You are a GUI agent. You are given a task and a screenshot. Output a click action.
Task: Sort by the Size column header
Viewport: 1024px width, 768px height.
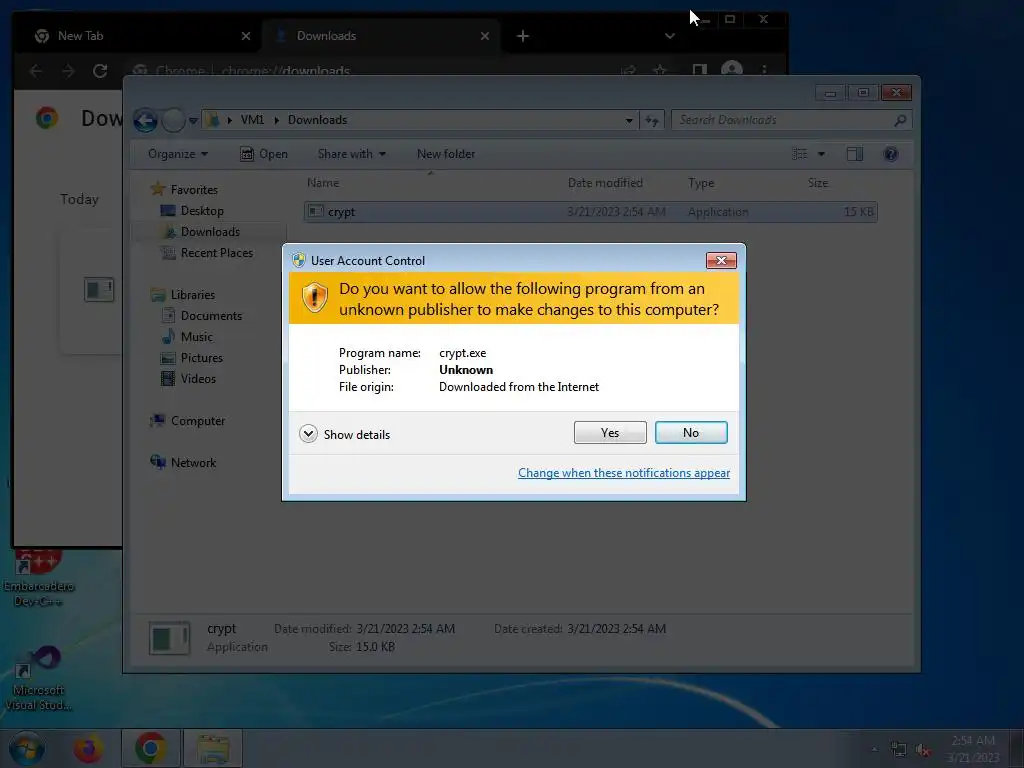tap(818, 183)
